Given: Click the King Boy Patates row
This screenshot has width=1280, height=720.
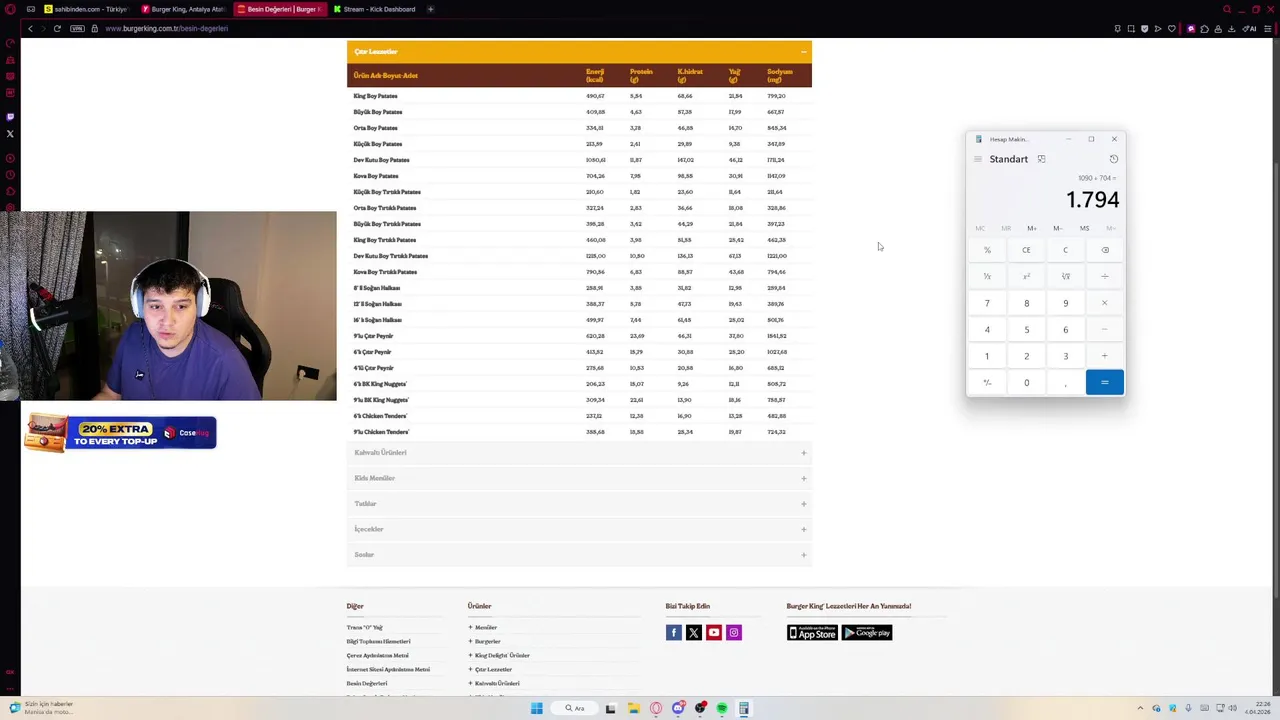Looking at the screenshot, I should pos(579,96).
